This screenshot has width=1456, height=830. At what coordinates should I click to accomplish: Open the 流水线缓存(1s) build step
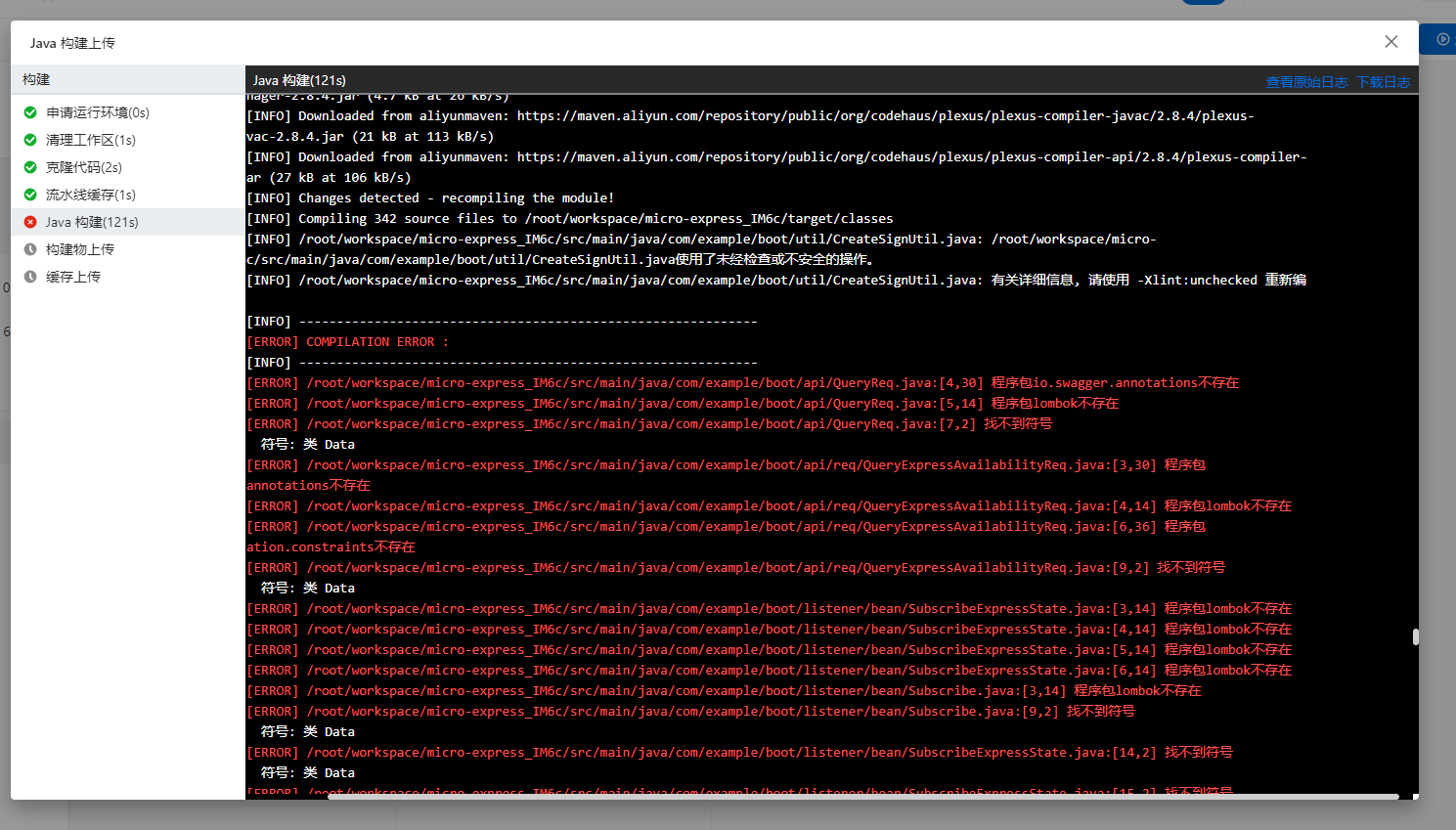tap(127, 195)
